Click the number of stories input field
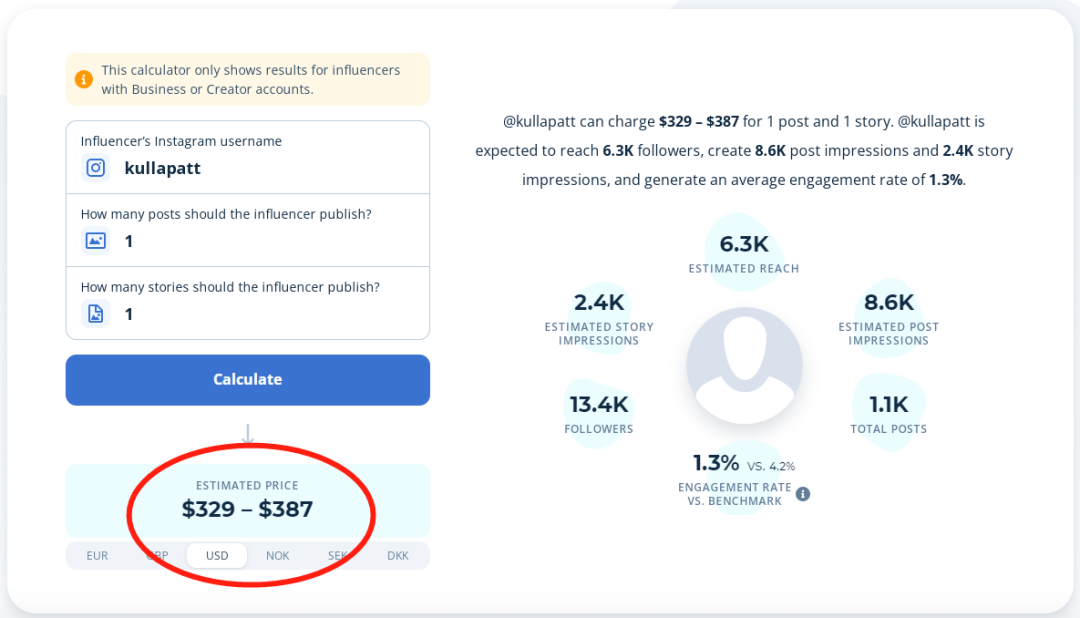 (248, 304)
